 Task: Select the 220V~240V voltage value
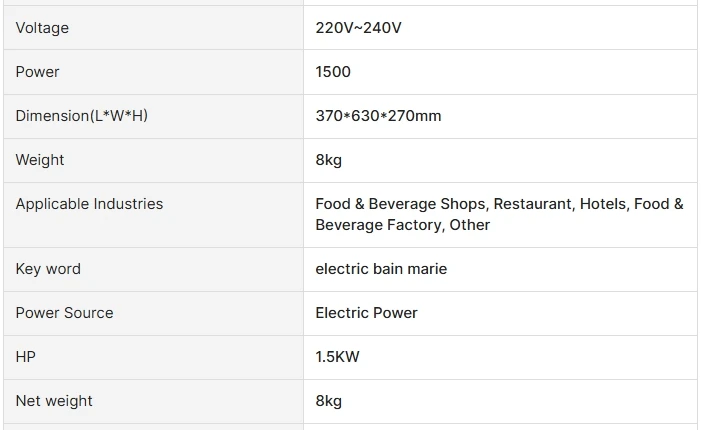(358, 28)
